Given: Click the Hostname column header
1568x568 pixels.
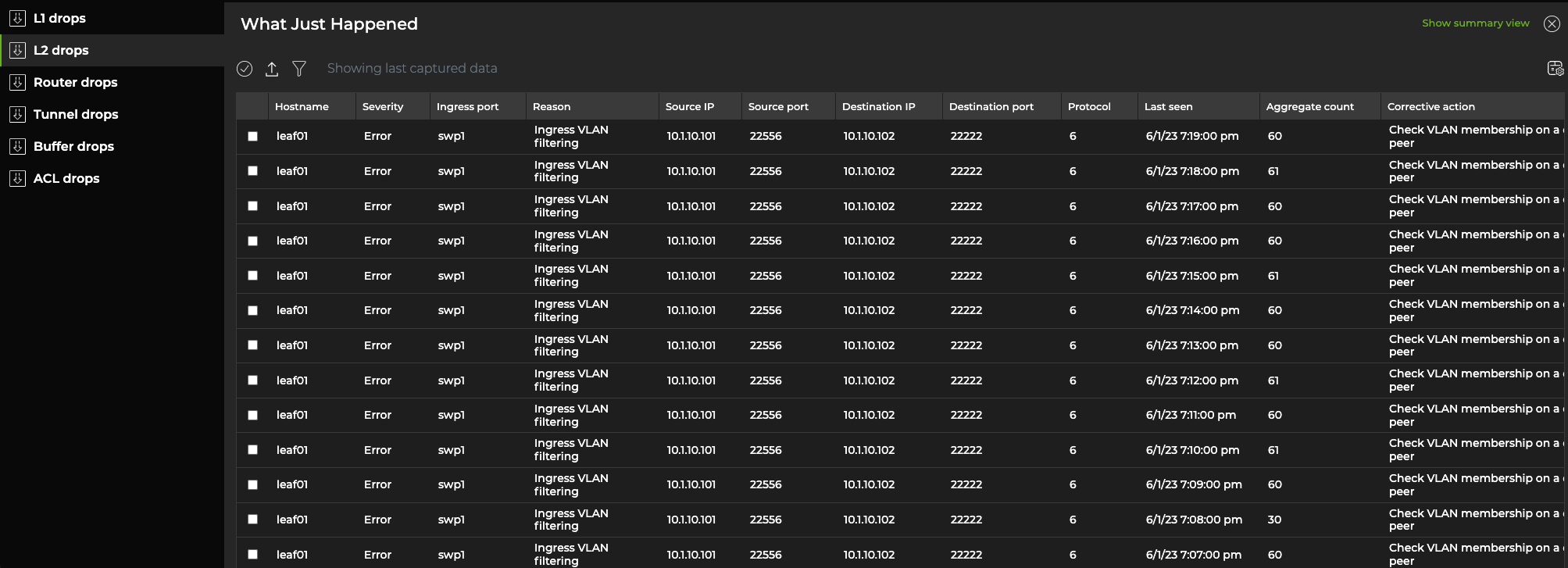Looking at the screenshot, I should click(302, 106).
